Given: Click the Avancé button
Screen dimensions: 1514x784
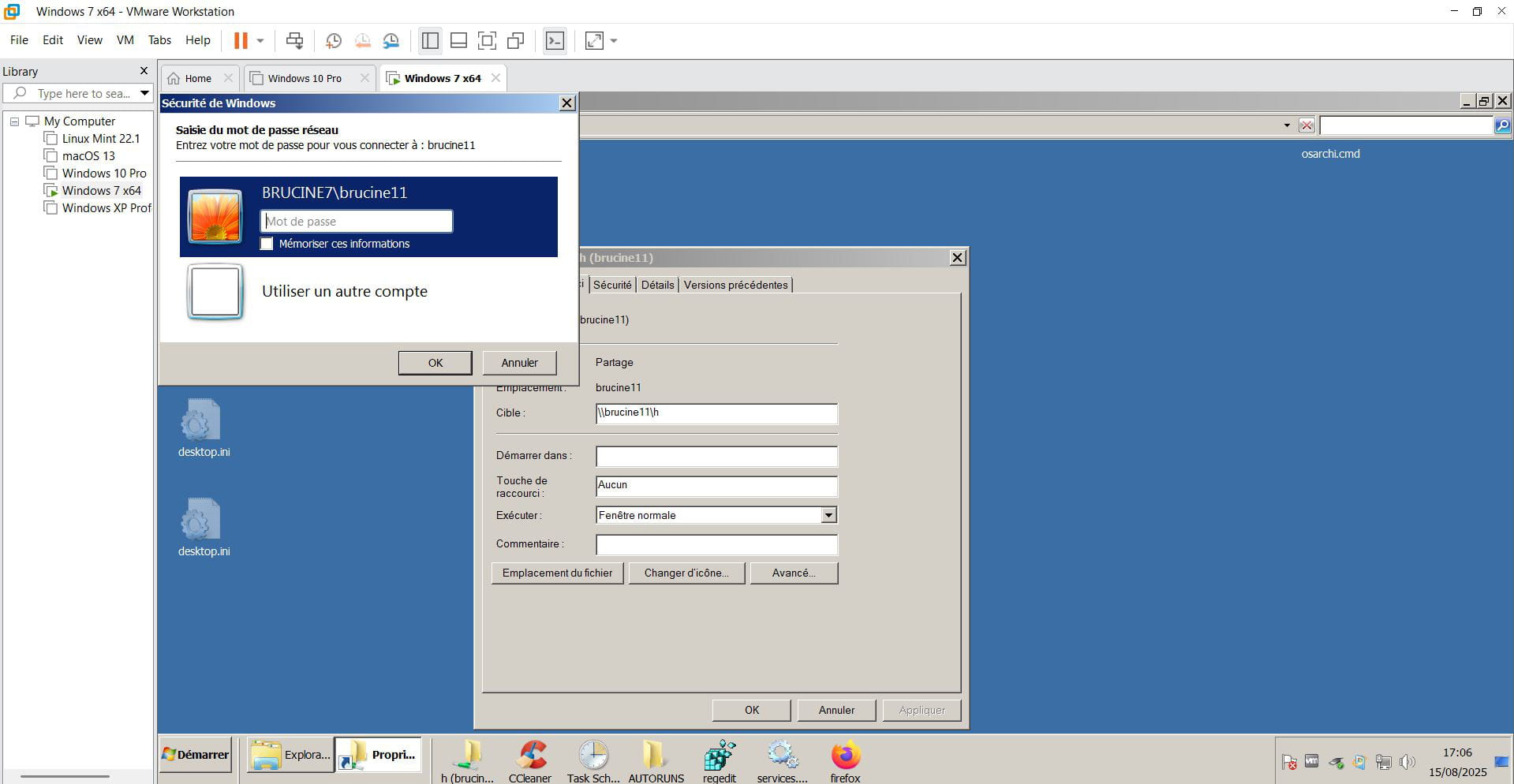Looking at the screenshot, I should pyautogui.click(x=794, y=573).
